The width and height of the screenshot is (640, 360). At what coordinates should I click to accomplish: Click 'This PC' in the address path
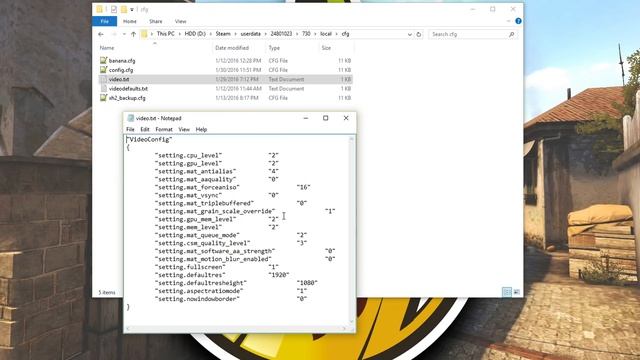tap(165, 34)
